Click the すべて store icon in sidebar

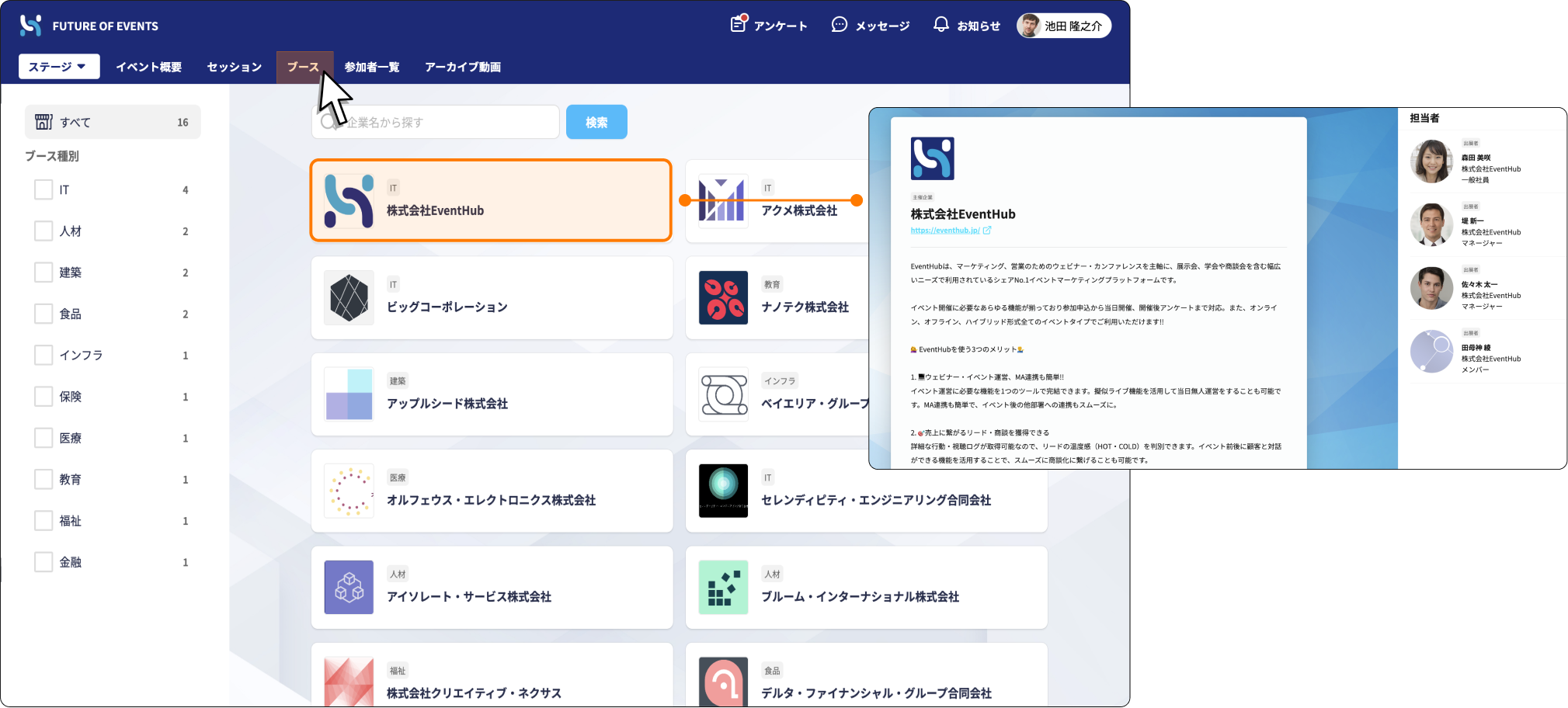(x=43, y=122)
